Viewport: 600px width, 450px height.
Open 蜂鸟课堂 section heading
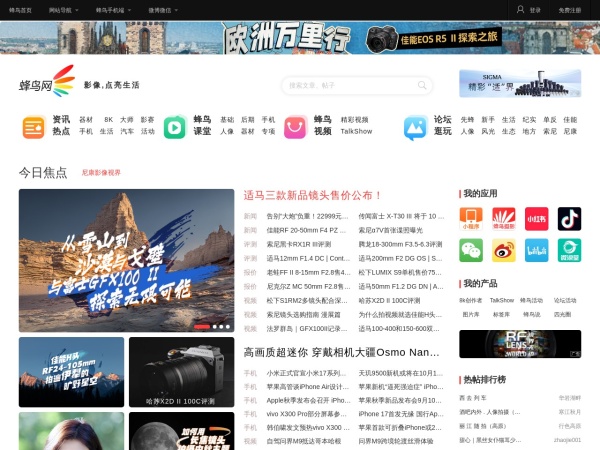(x=202, y=125)
